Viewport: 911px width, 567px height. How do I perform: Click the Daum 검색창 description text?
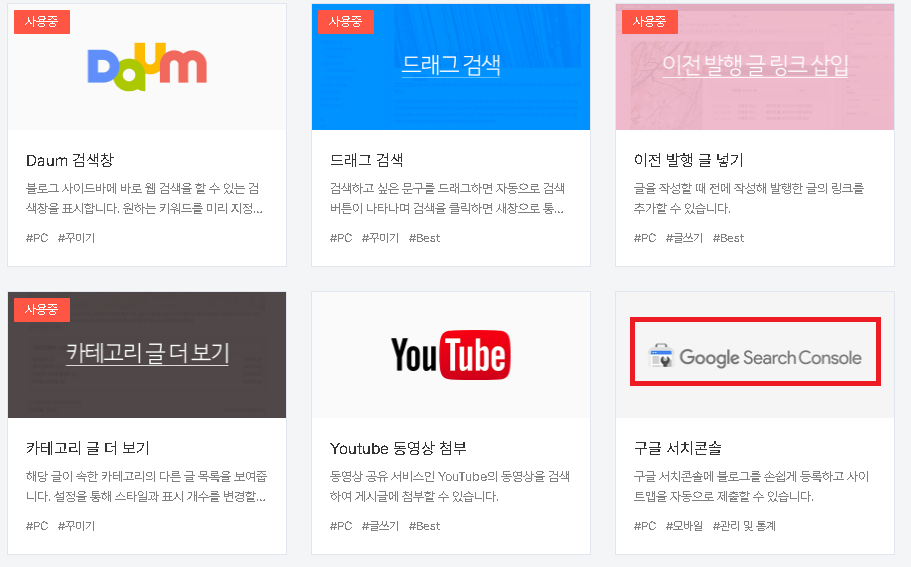coord(144,198)
